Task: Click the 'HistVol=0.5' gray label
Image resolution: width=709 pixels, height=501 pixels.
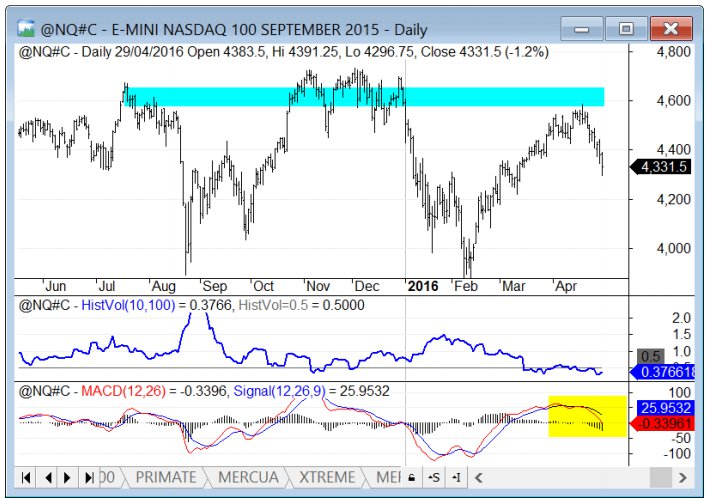Action: tap(273, 305)
